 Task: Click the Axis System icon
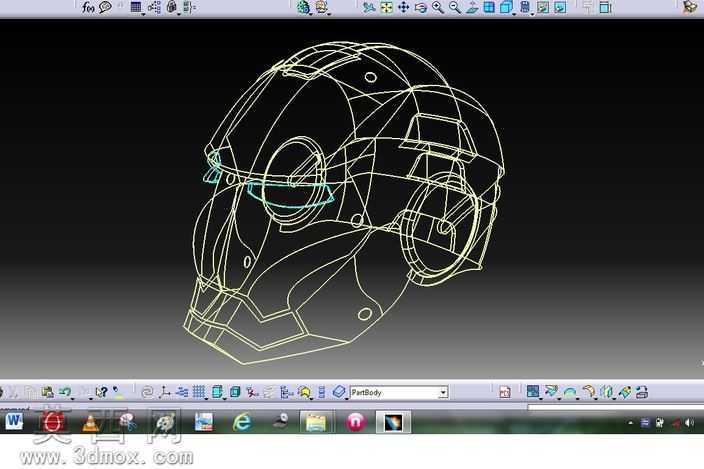[x=164, y=392]
